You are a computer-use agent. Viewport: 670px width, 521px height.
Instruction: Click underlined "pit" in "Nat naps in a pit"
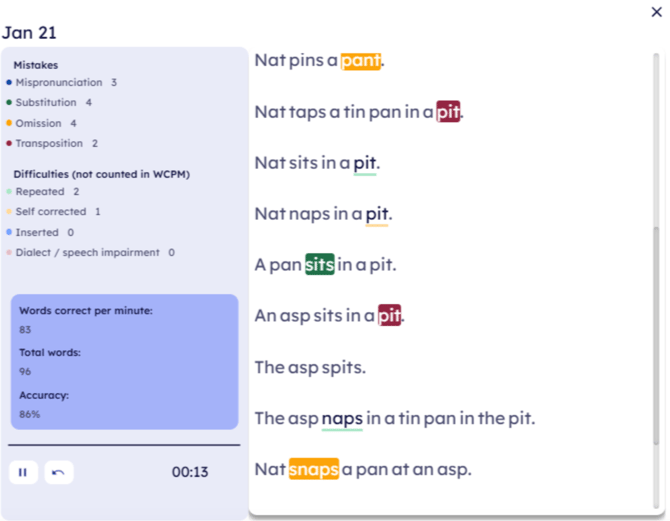[x=376, y=214]
